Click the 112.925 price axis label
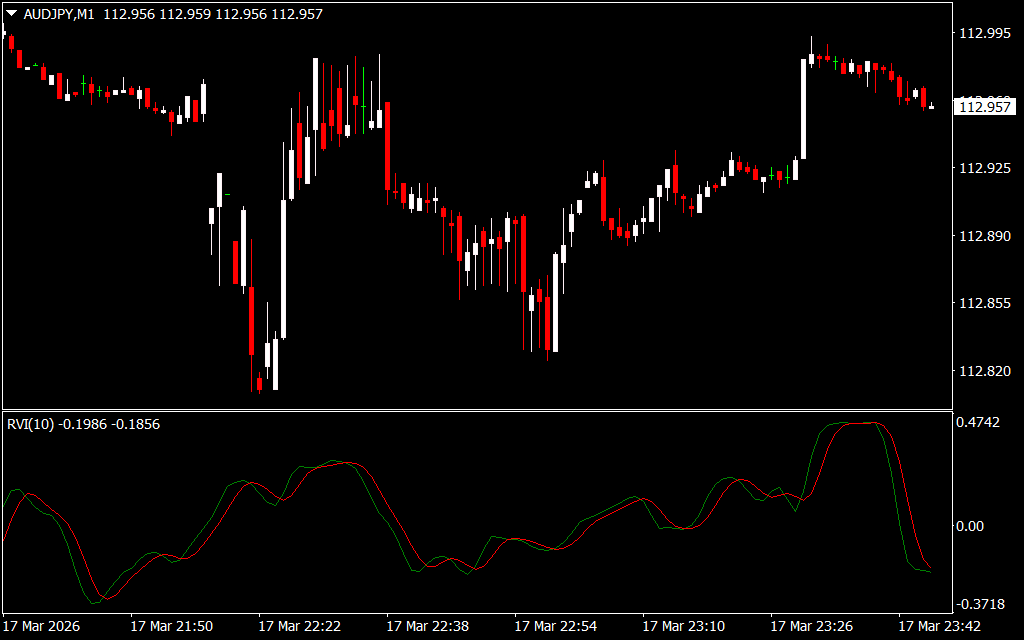The height and width of the screenshot is (640, 1024). [985, 168]
